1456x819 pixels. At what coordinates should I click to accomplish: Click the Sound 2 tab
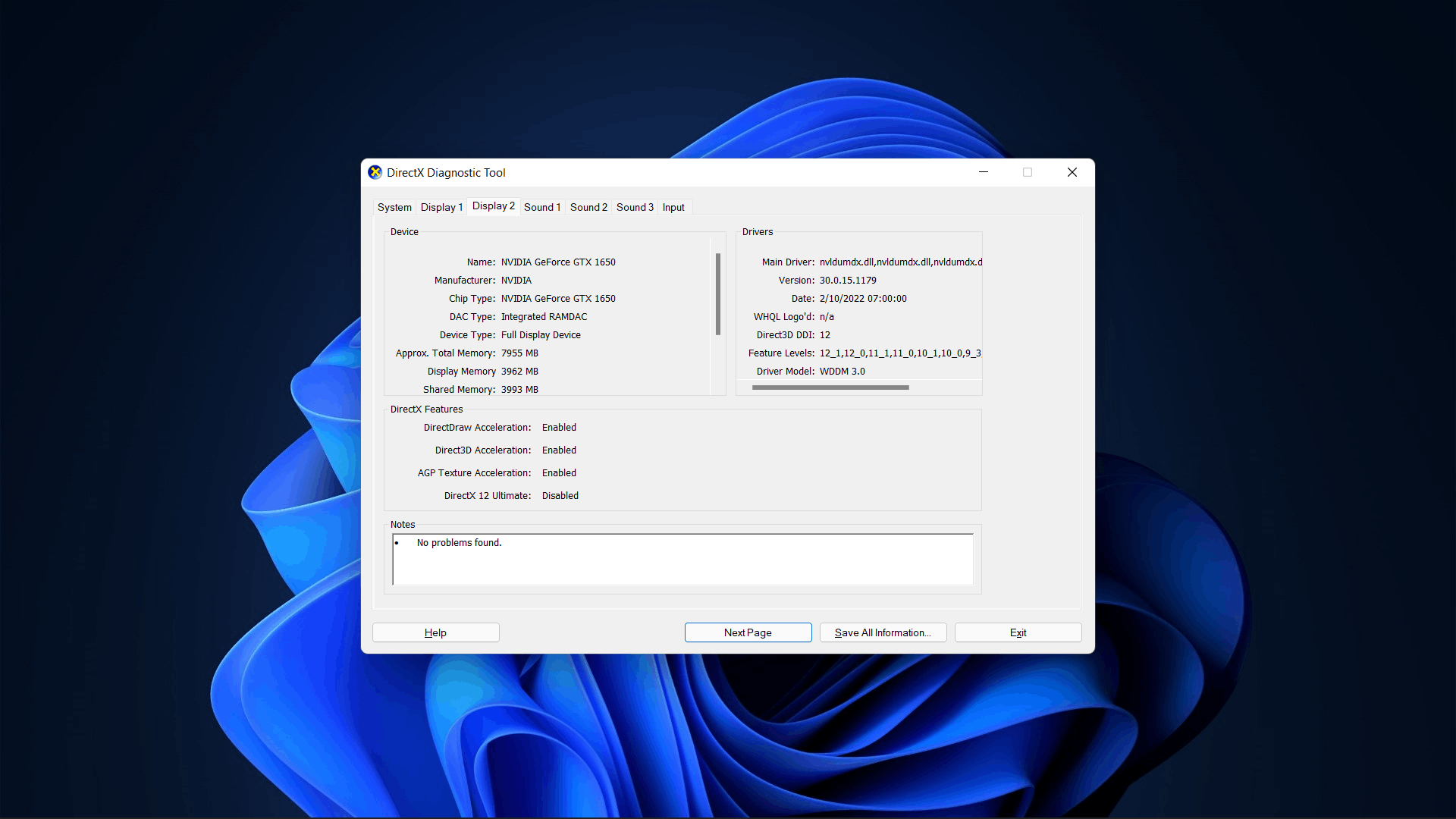pyautogui.click(x=589, y=207)
